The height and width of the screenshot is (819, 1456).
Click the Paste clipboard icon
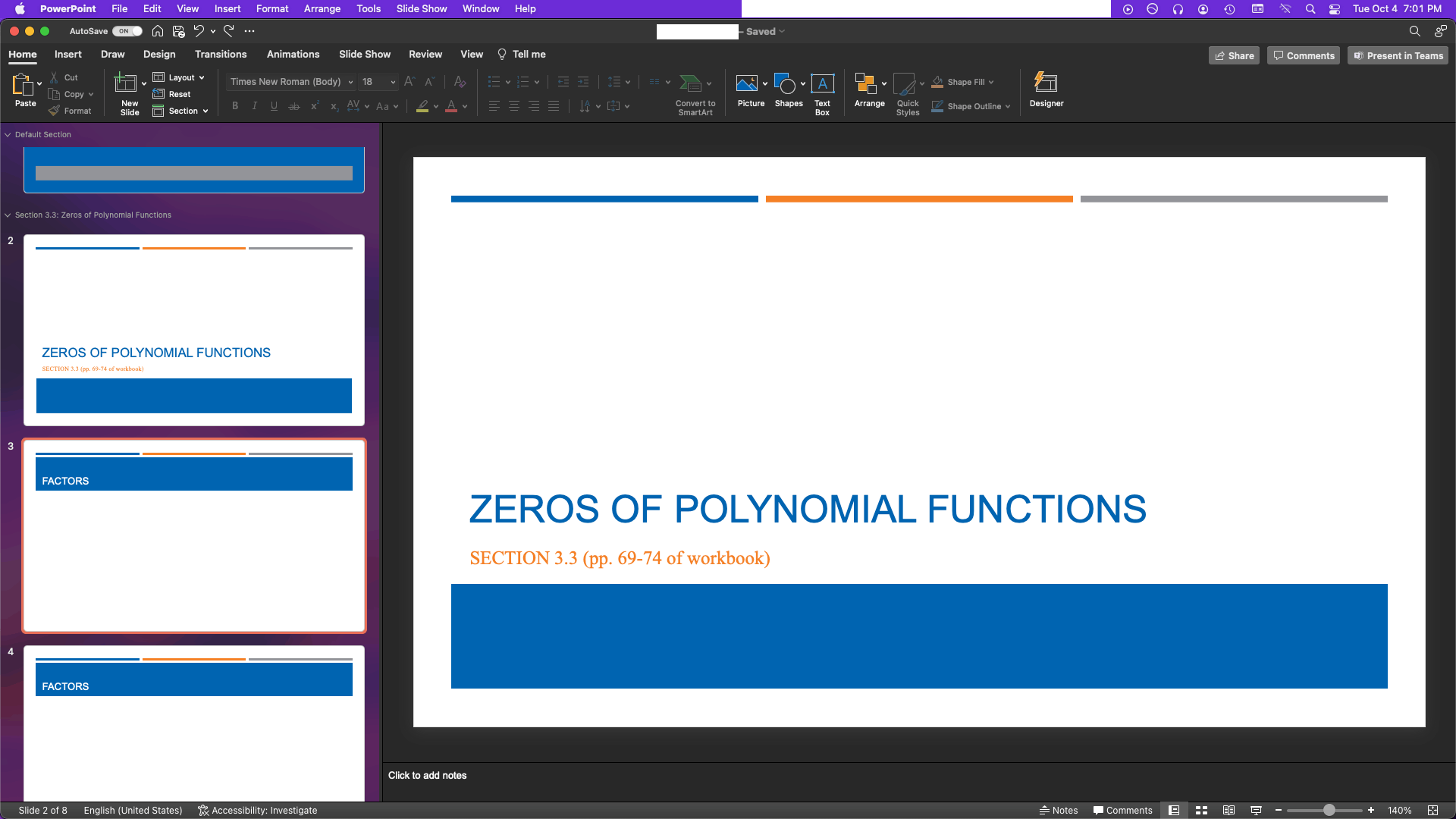(22, 83)
